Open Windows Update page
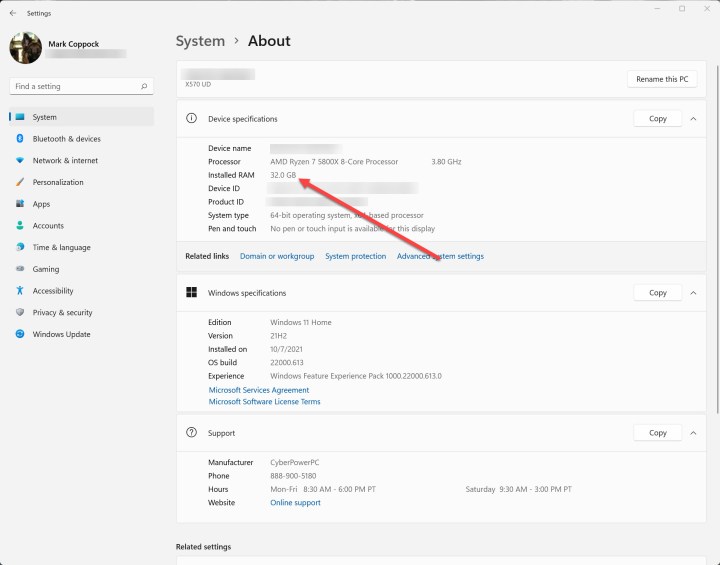The image size is (720, 565). pyautogui.click(x=81, y=334)
